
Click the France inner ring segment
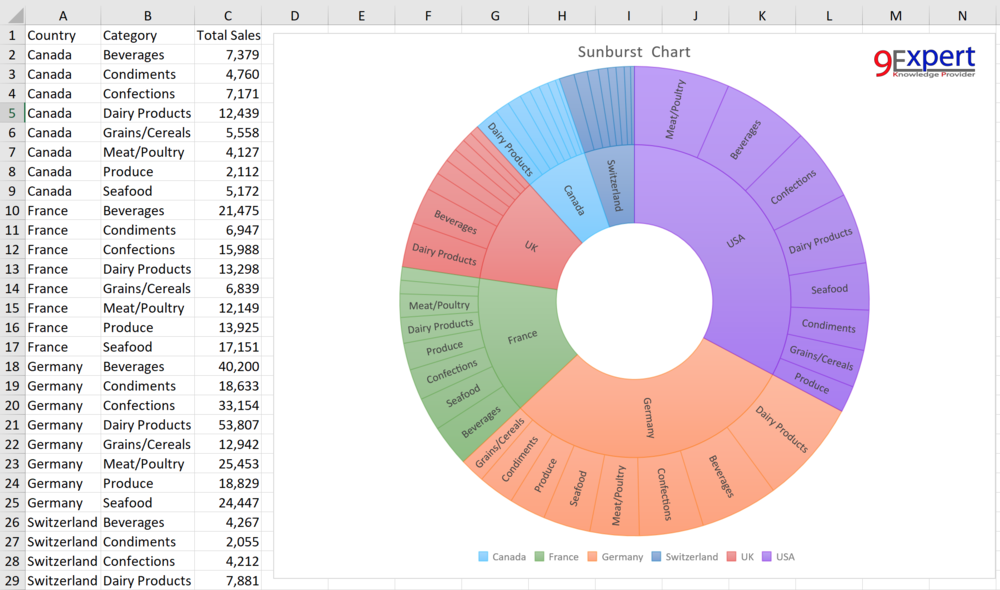522,336
